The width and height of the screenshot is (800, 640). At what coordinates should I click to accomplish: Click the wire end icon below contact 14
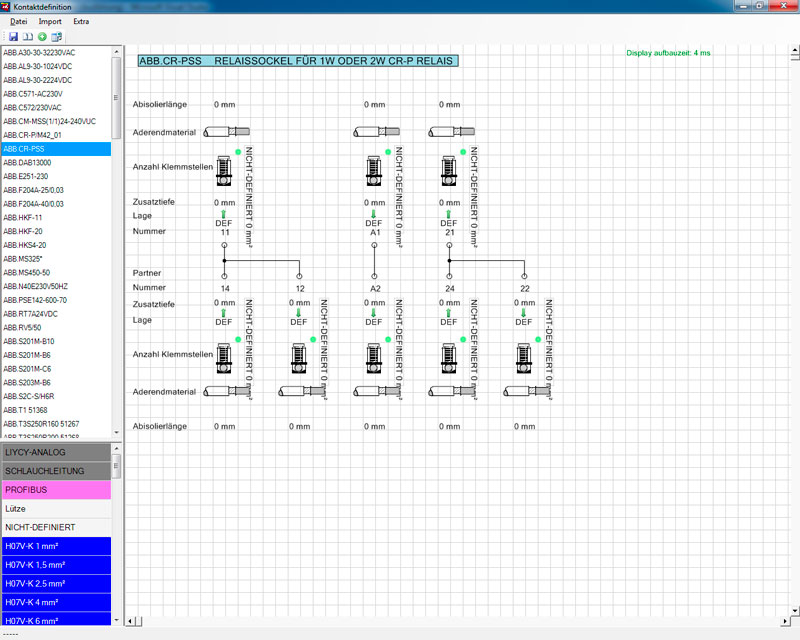coord(227,392)
